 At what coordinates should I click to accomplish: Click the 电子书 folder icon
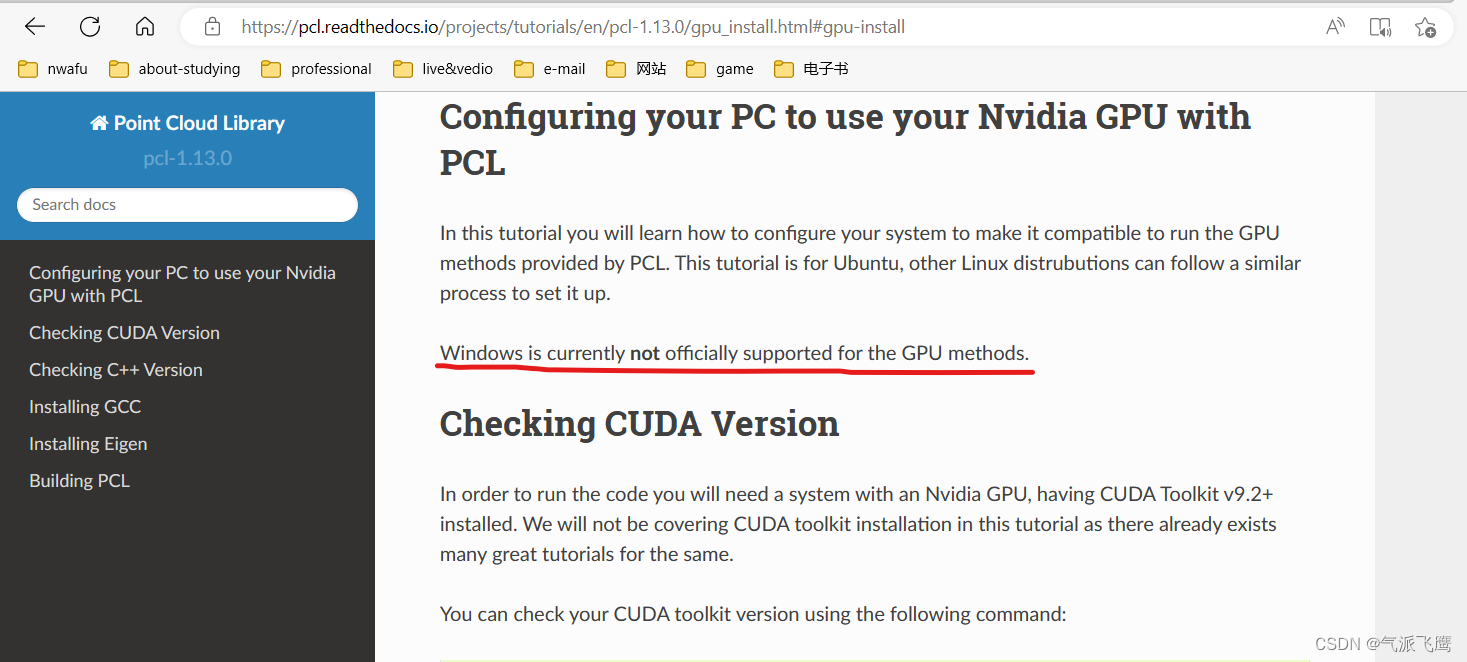[x=783, y=68]
